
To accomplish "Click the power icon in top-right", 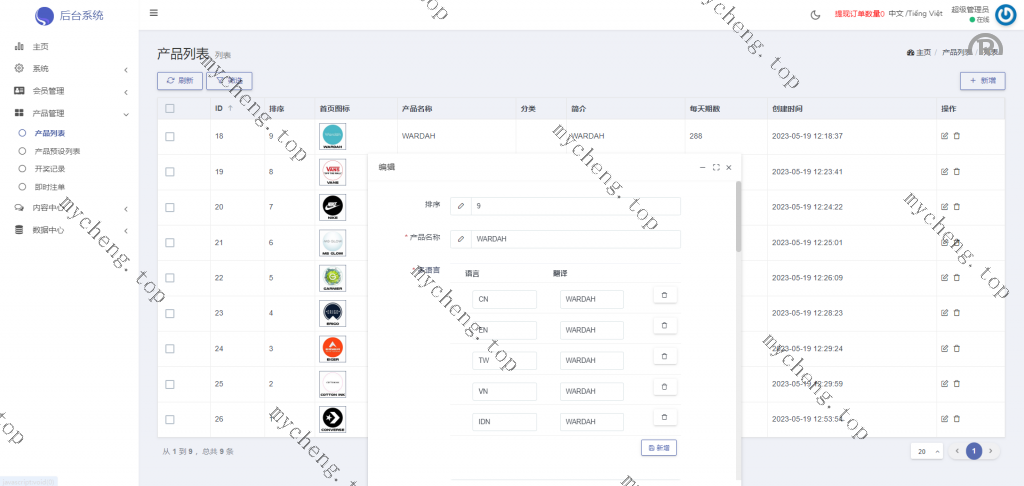I will 1005,14.
